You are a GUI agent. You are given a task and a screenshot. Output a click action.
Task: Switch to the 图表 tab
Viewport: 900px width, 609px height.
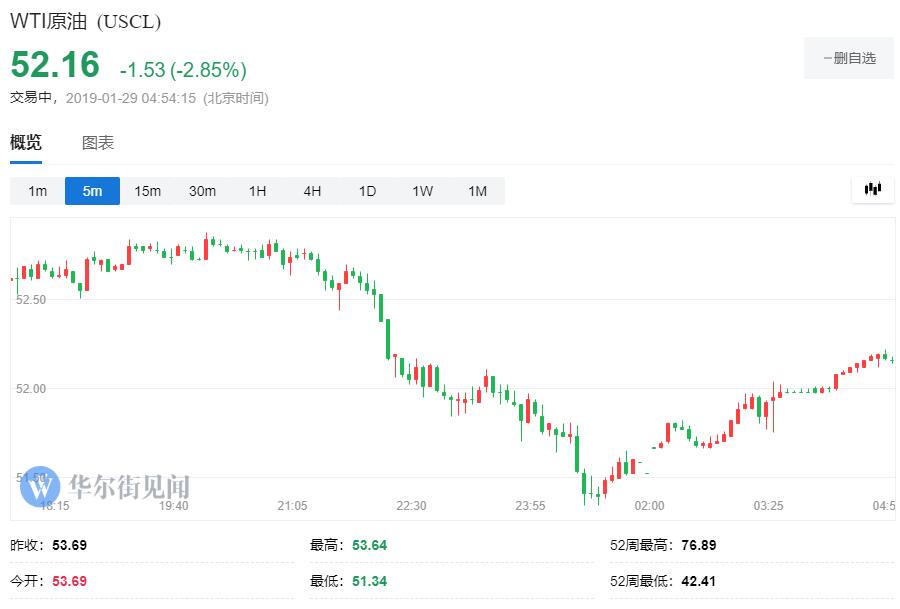pos(98,143)
